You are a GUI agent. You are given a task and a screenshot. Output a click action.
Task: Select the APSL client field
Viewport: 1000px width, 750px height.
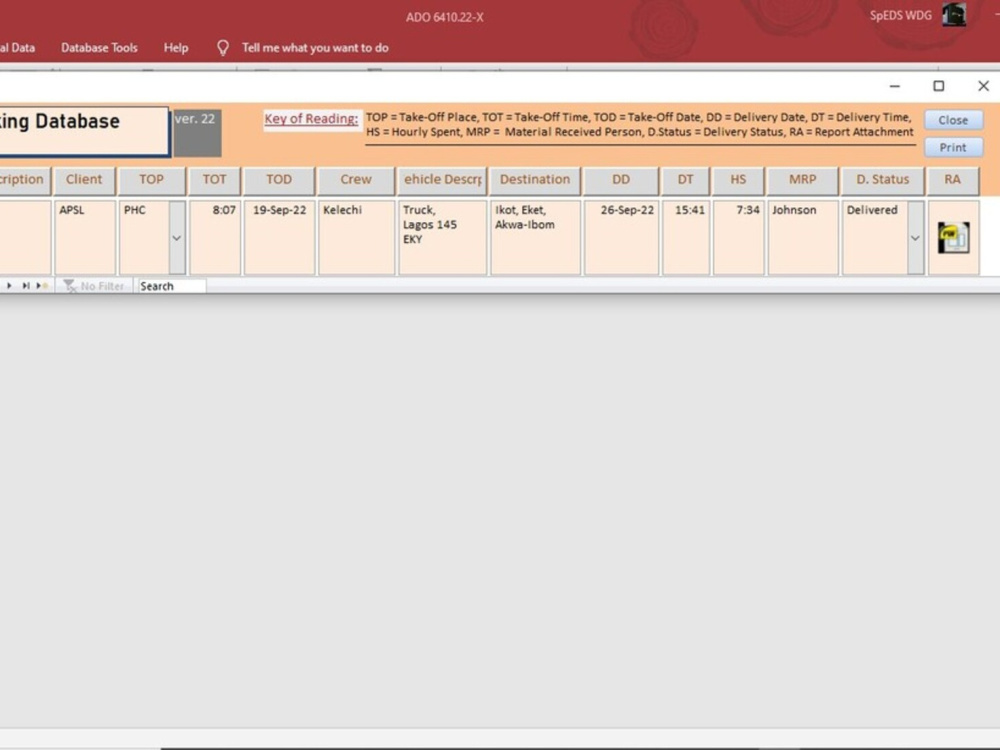(x=85, y=238)
